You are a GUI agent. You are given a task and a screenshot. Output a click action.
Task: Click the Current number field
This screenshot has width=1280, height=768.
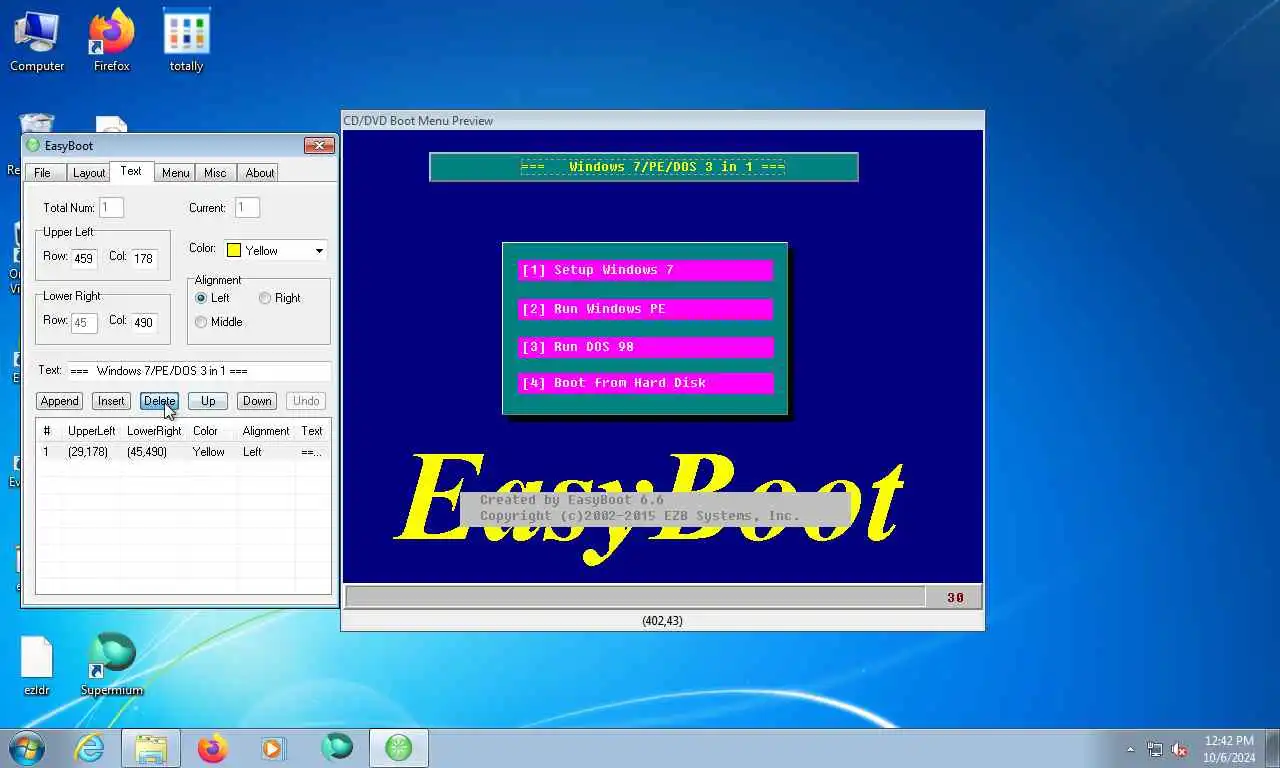click(x=247, y=208)
